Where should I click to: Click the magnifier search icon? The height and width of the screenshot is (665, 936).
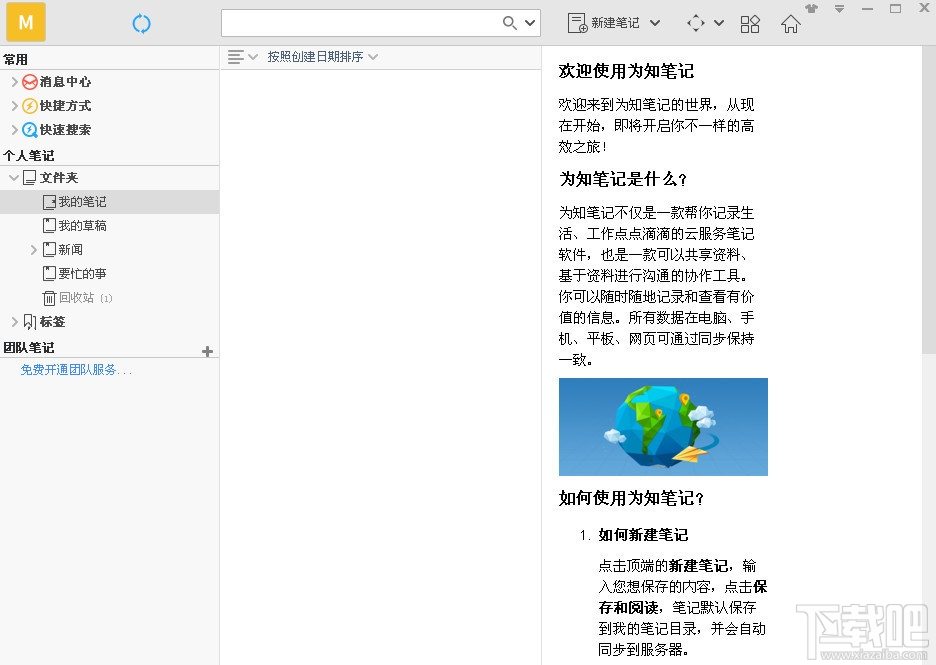tap(509, 23)
